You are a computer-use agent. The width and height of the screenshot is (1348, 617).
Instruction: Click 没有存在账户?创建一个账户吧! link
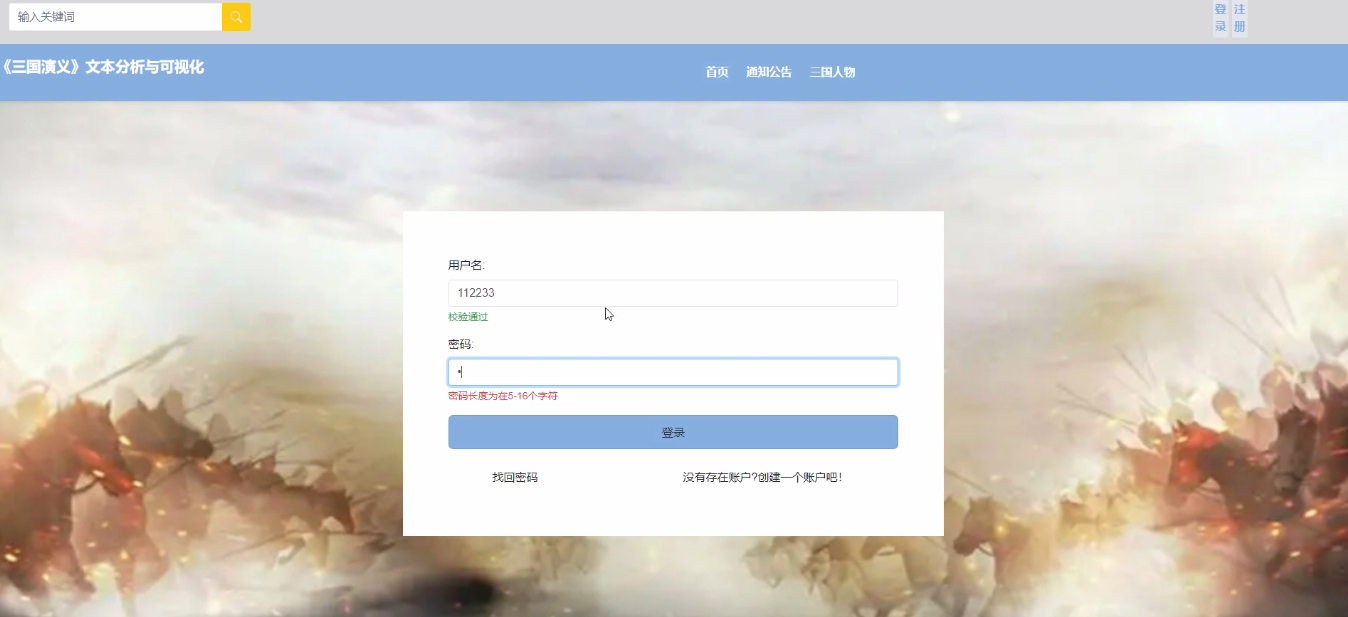point(763,478)
